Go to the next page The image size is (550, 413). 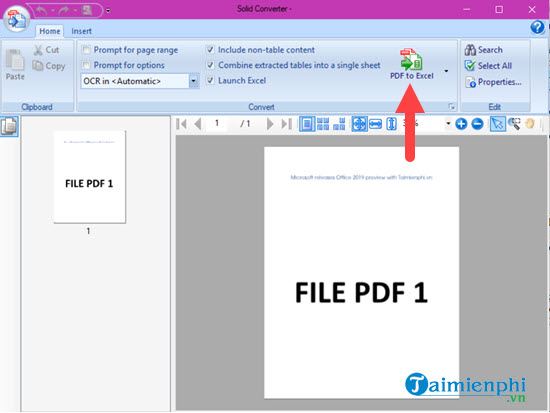click(x=270, y=124)
